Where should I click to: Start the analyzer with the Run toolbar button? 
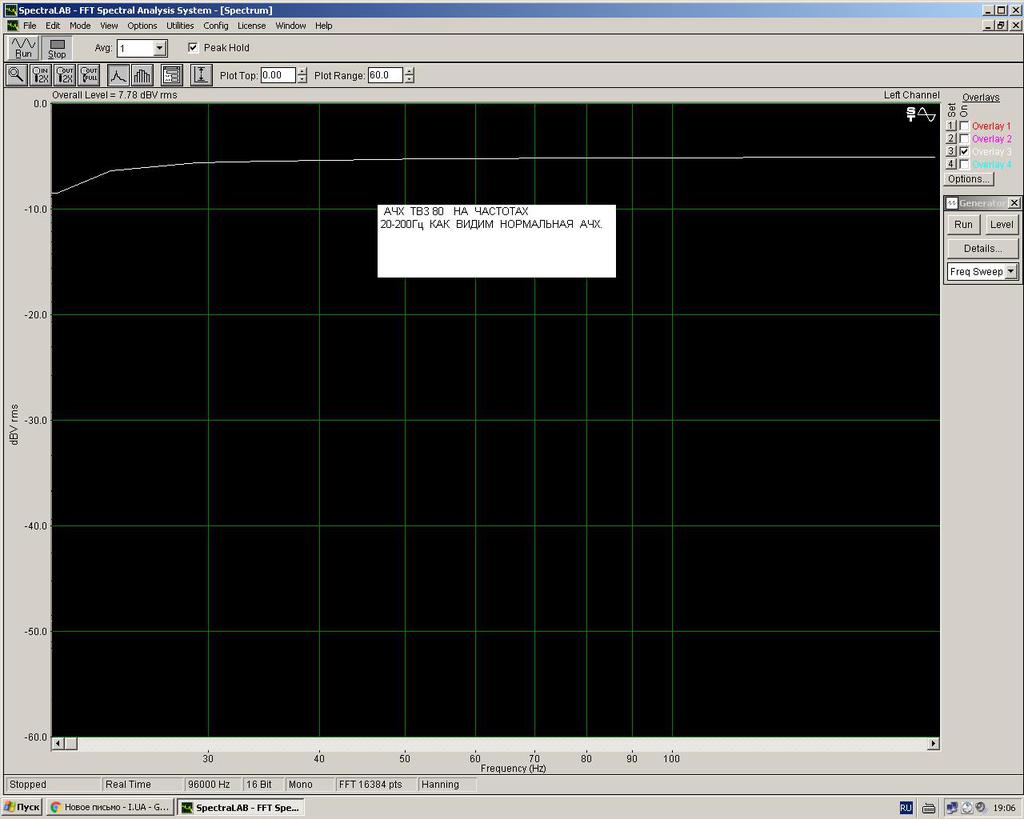tap(23, 48)
